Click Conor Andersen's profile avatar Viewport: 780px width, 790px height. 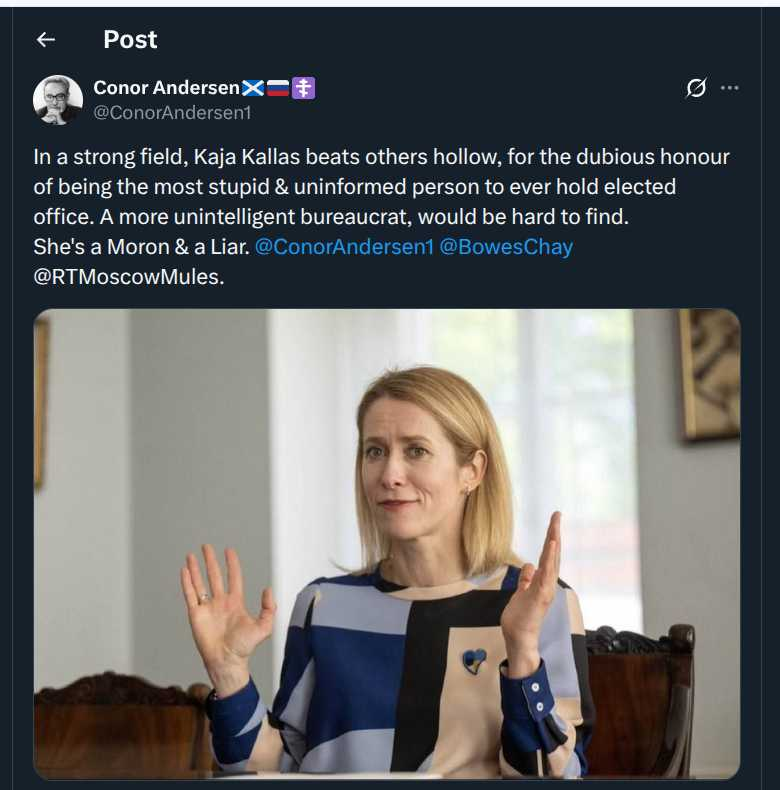58,100
